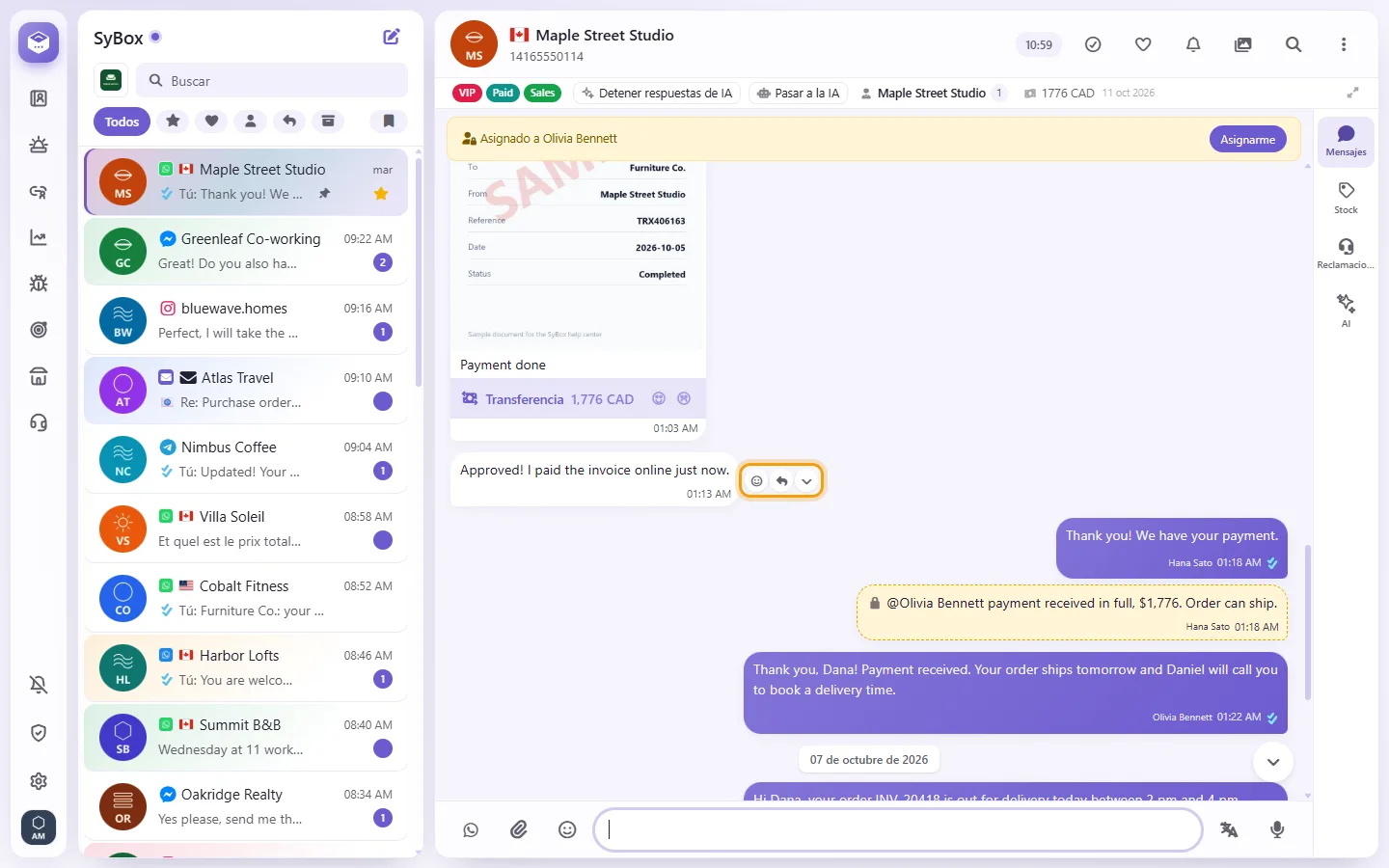Click the Buscar search field
This screenshot has width=1389, height=868.
[x=273, y=81]
